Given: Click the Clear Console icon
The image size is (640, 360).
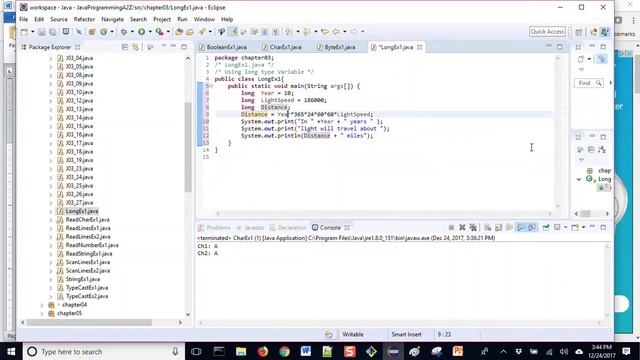Looking at the screenshot, I should [487, 227].
